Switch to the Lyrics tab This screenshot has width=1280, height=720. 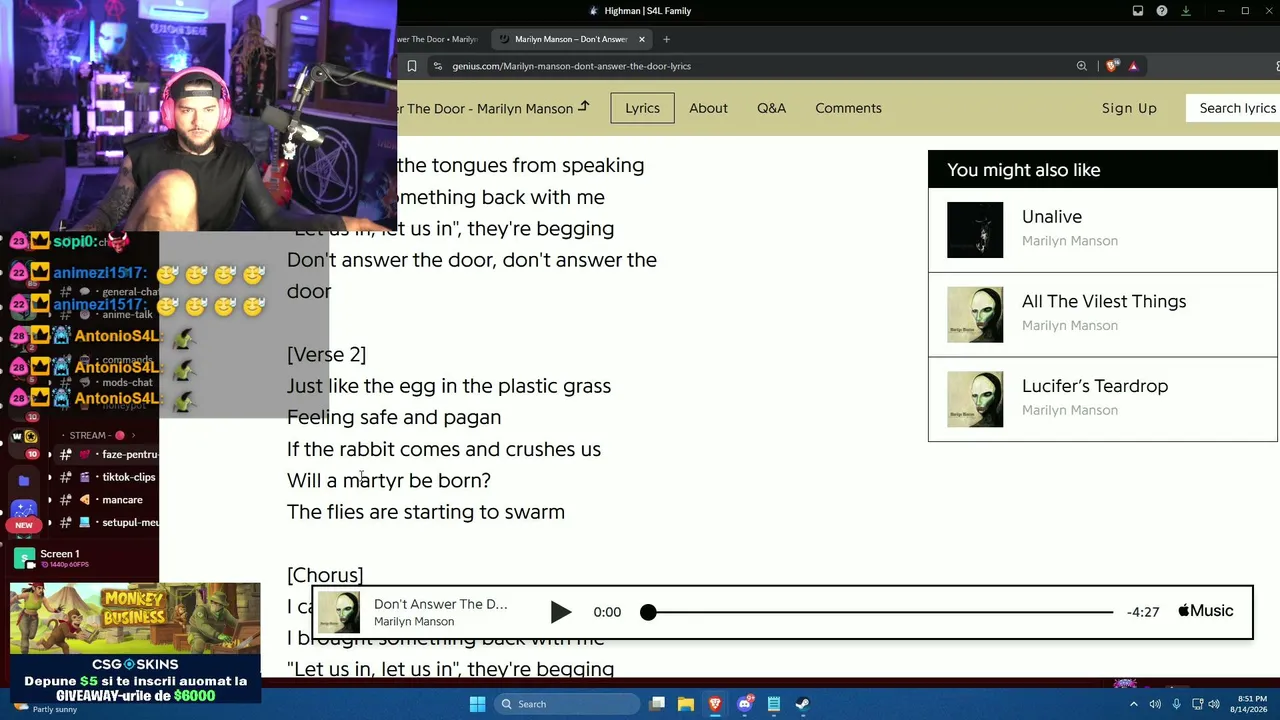pyautogui.click(x=642, y=108)
